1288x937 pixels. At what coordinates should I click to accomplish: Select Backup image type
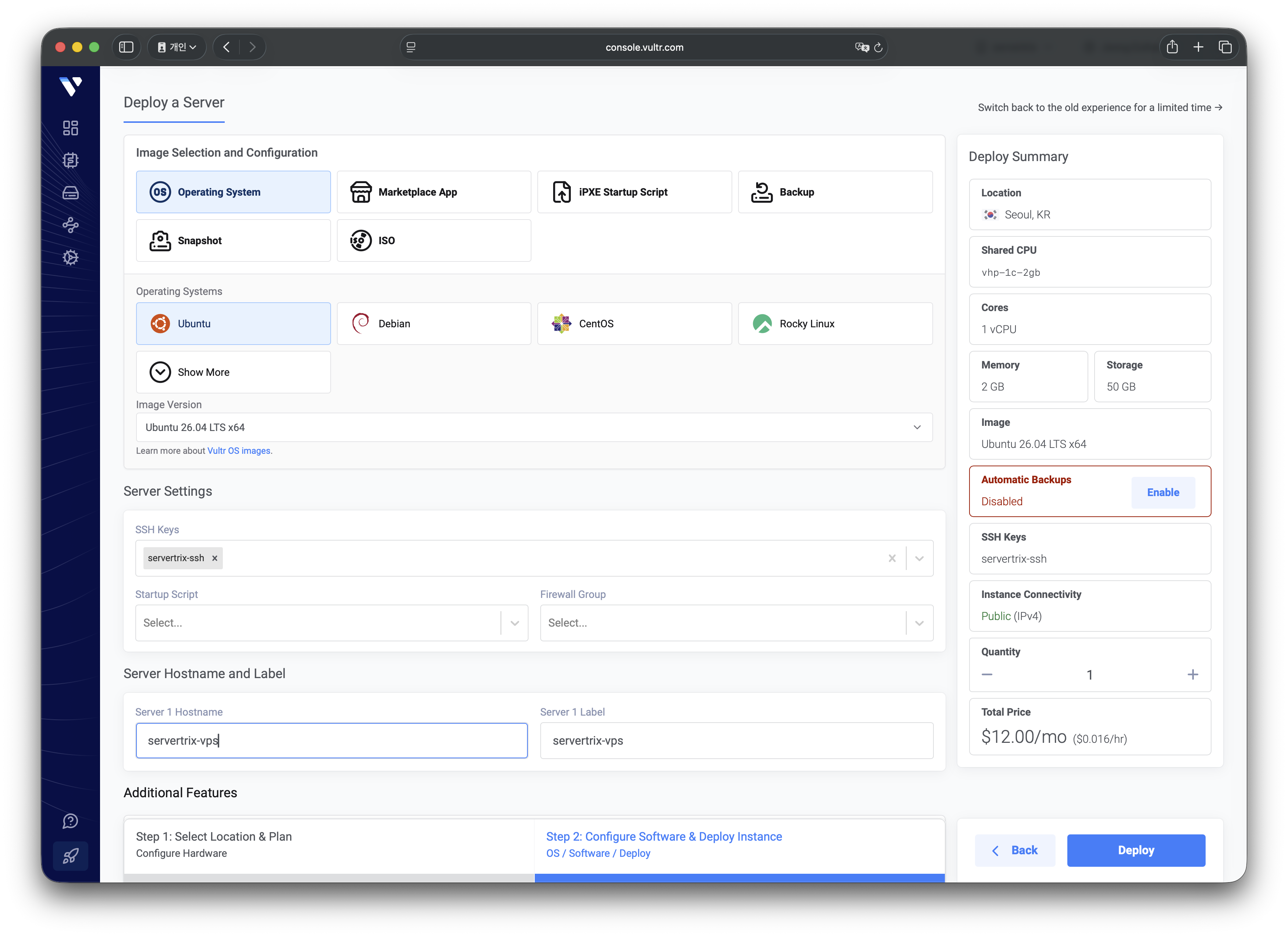click(x=835, y=192)
